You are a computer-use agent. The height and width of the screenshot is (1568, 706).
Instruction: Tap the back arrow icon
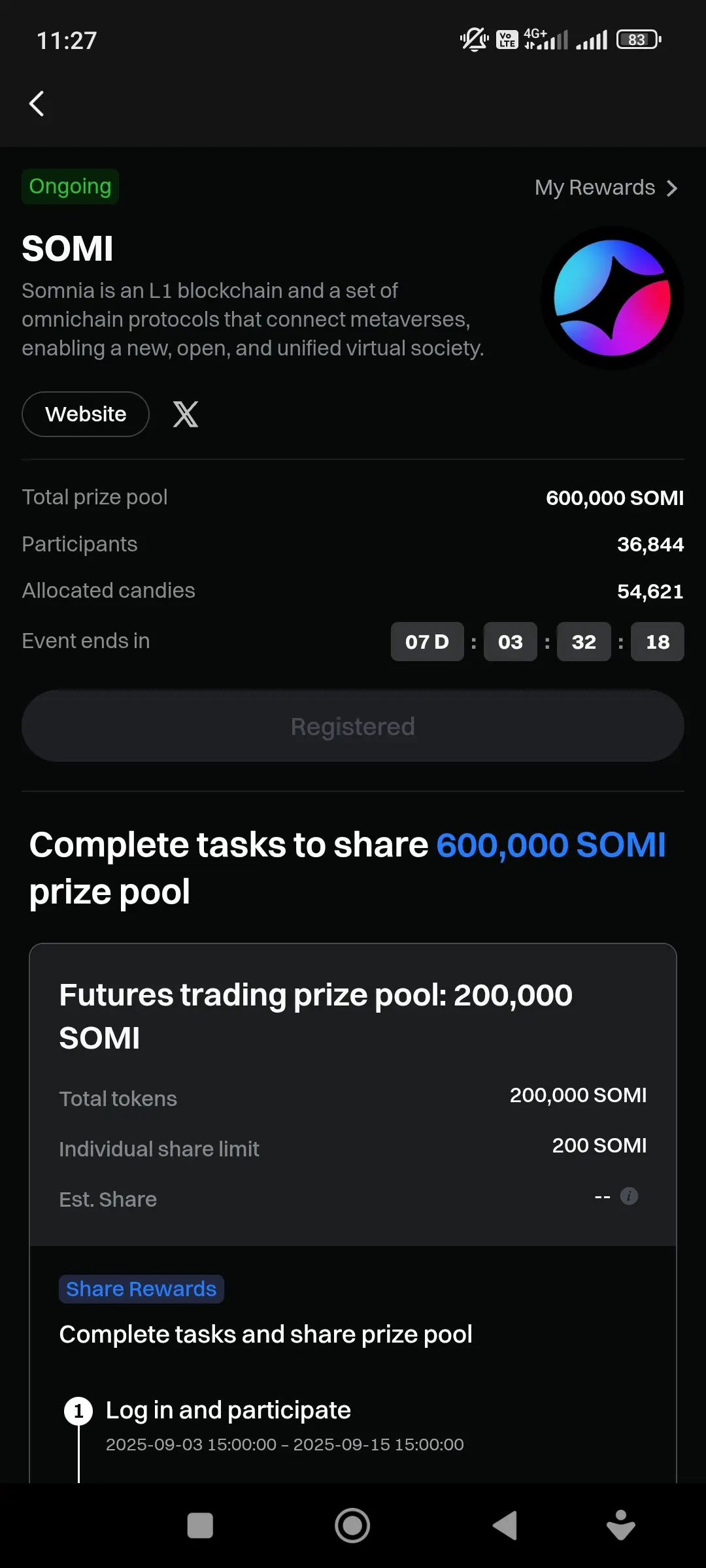(37, 103)
